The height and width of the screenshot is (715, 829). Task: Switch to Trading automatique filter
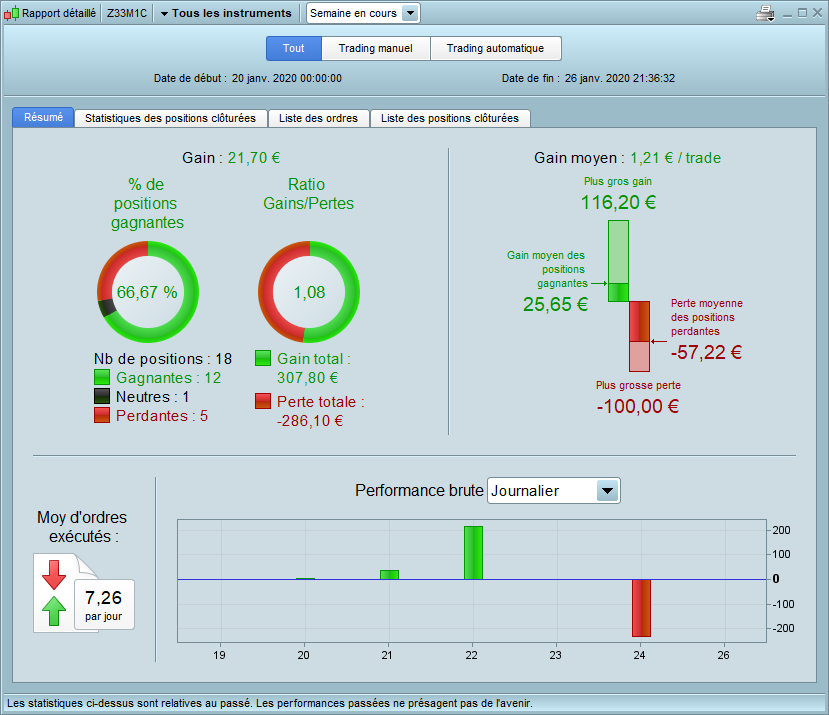pyautogui.click(x=495, y=49)
